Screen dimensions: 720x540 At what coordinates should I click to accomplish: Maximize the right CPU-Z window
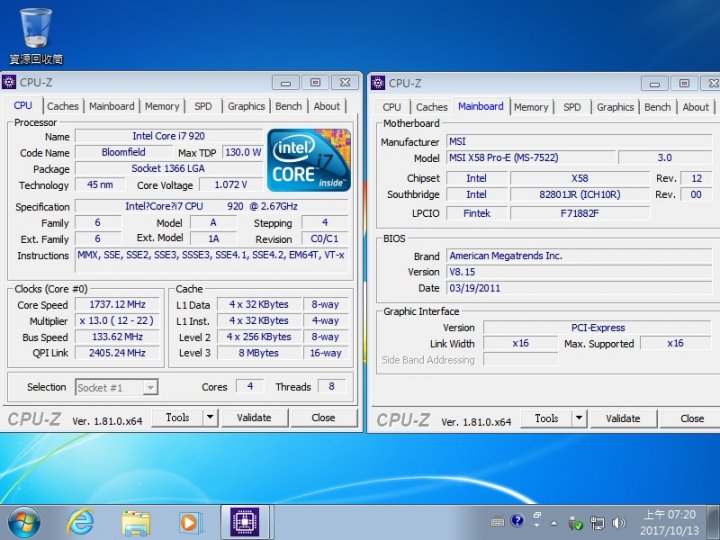click(x=684, y=84)
